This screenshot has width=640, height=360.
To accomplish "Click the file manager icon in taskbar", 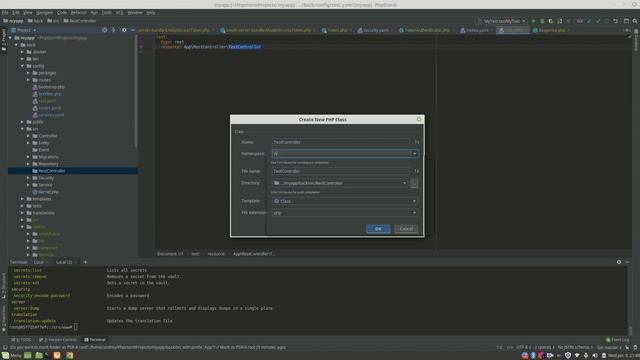I will (39, 356).
